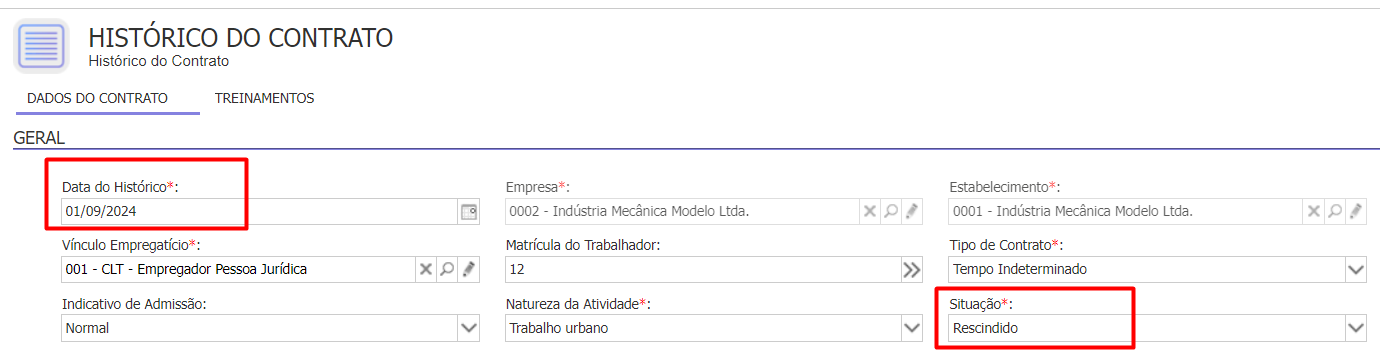
Task: Search Vínculo Empregatício using magnifier icon
Action: point(447,269)
